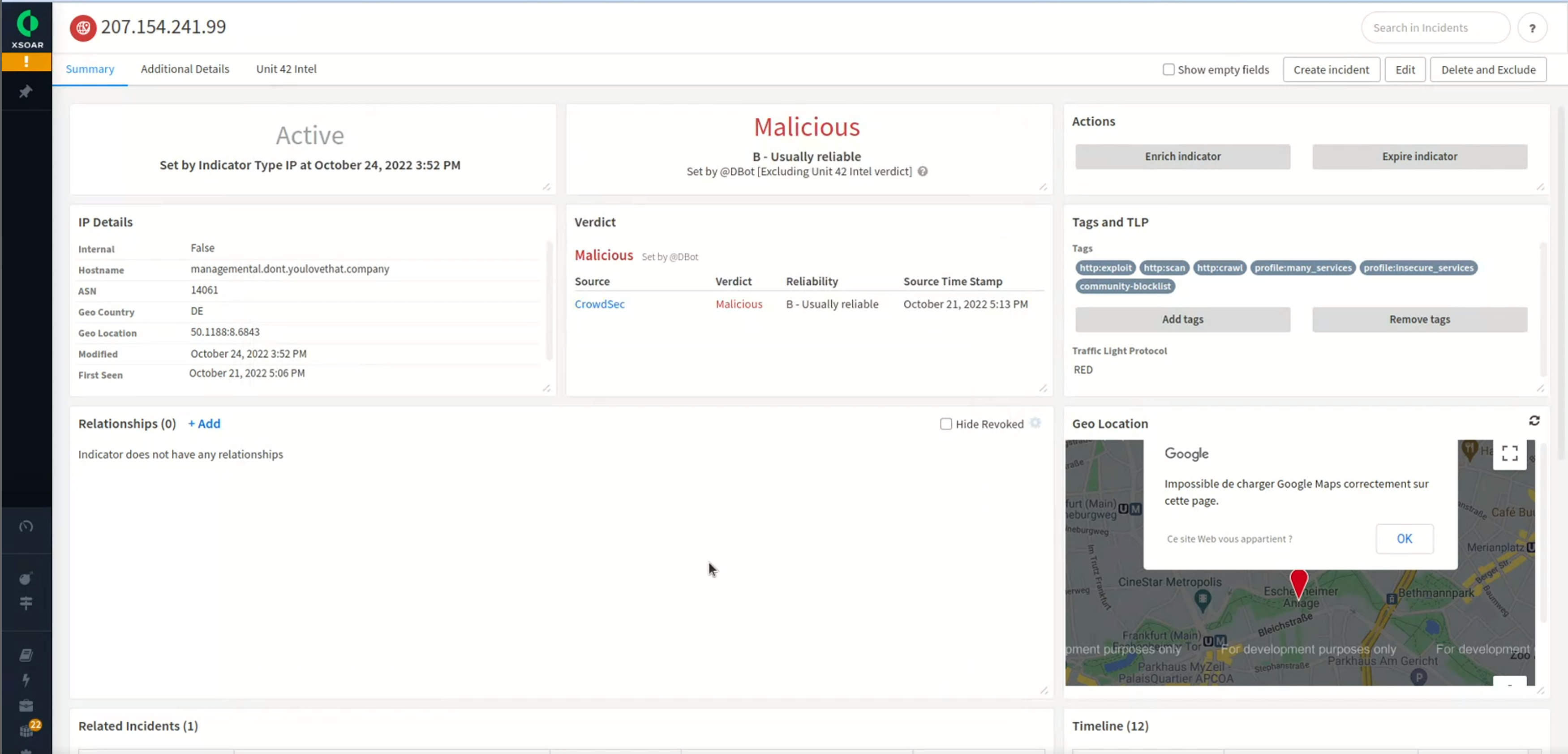Open the pinned items sidebar icon

click(x=27, y=91)
